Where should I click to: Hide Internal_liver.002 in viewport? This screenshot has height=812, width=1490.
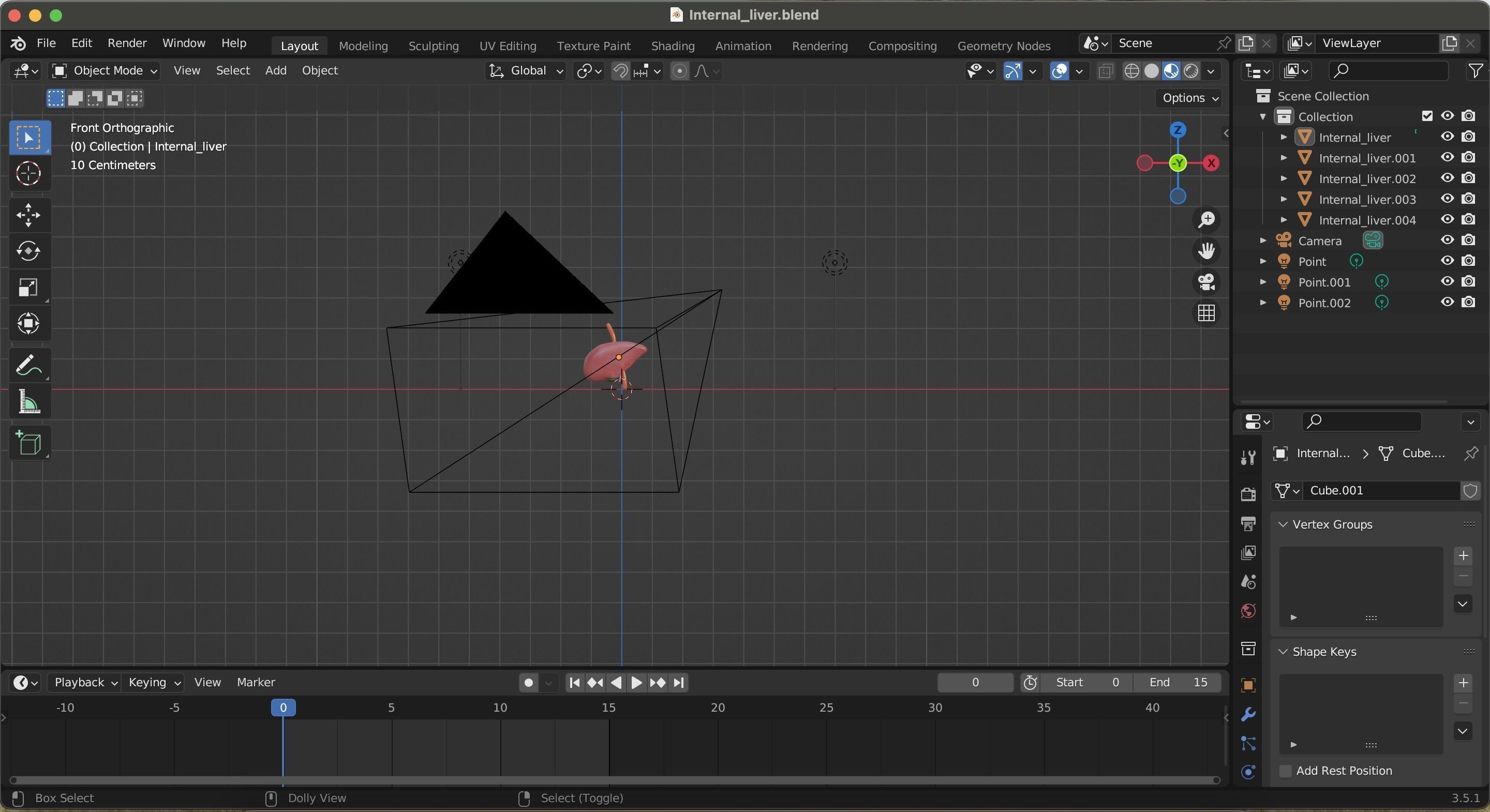click(x=1447, y=178)
